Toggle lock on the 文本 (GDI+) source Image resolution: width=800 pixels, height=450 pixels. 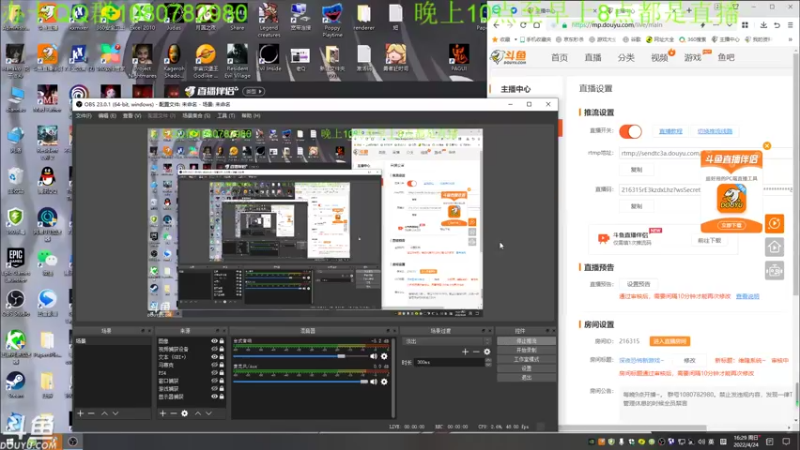221,357
